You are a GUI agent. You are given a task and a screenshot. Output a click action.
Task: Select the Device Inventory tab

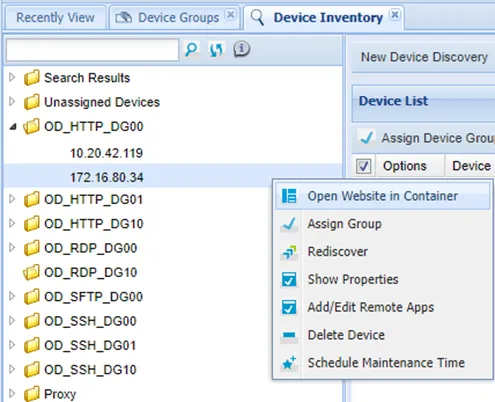pyautogui.click(x=324, y=18)
